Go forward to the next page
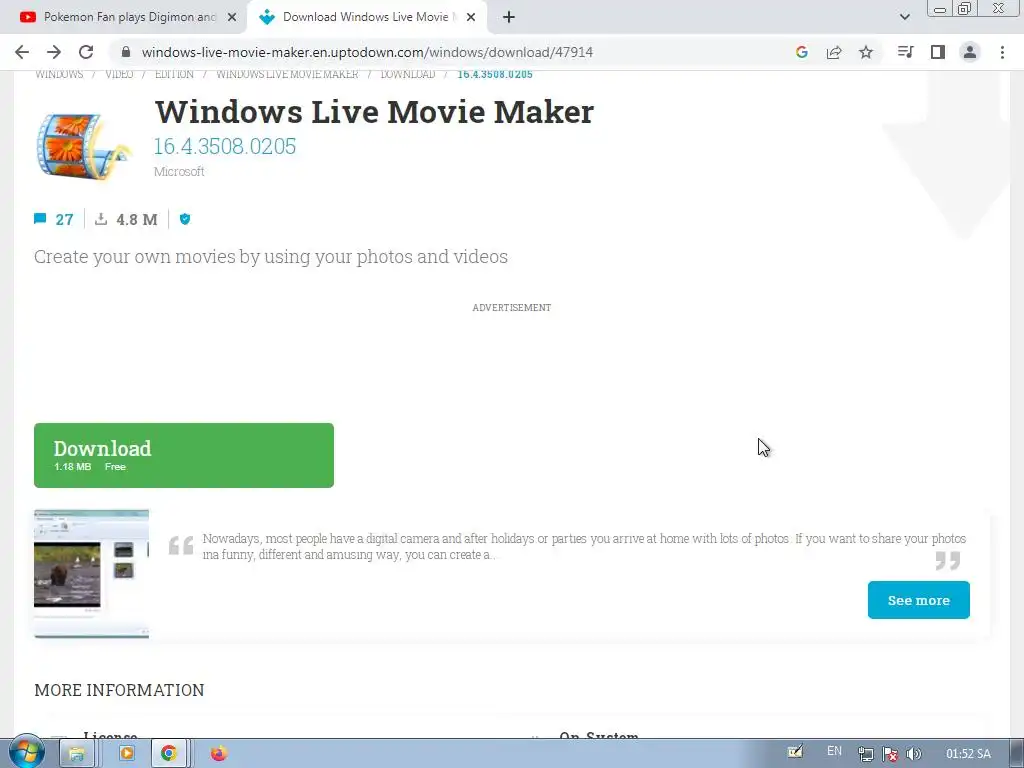This screenshot has width=1024, height=768. click(x=54, y=52)
